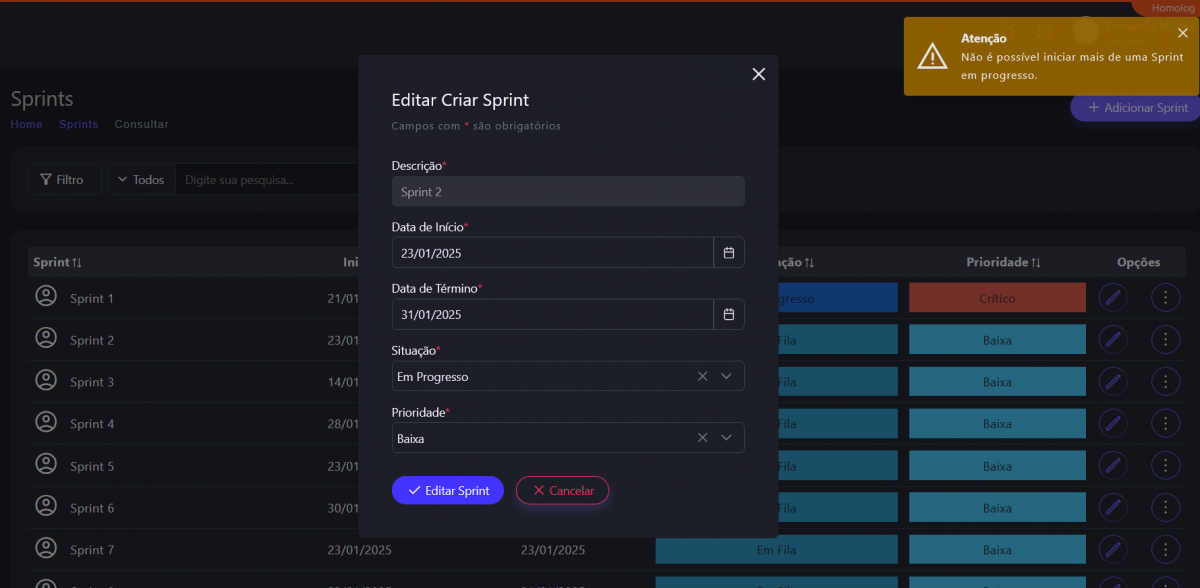This screenshot has height=588, width=1200.
Task: Click the Adicionar Sprint button
Action: tap(1137, 108)
